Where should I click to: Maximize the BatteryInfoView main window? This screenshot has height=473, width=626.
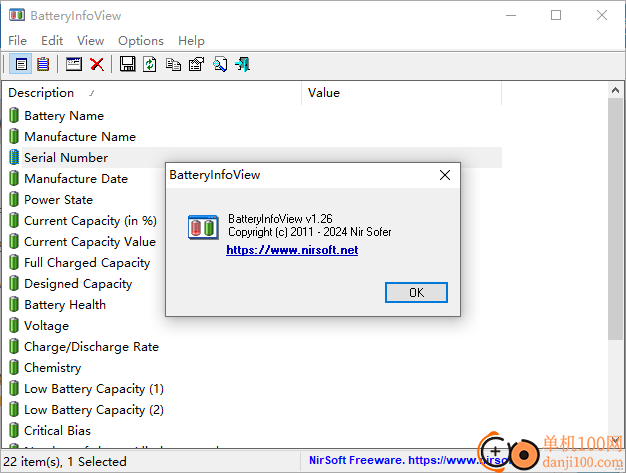click(556, 16)
